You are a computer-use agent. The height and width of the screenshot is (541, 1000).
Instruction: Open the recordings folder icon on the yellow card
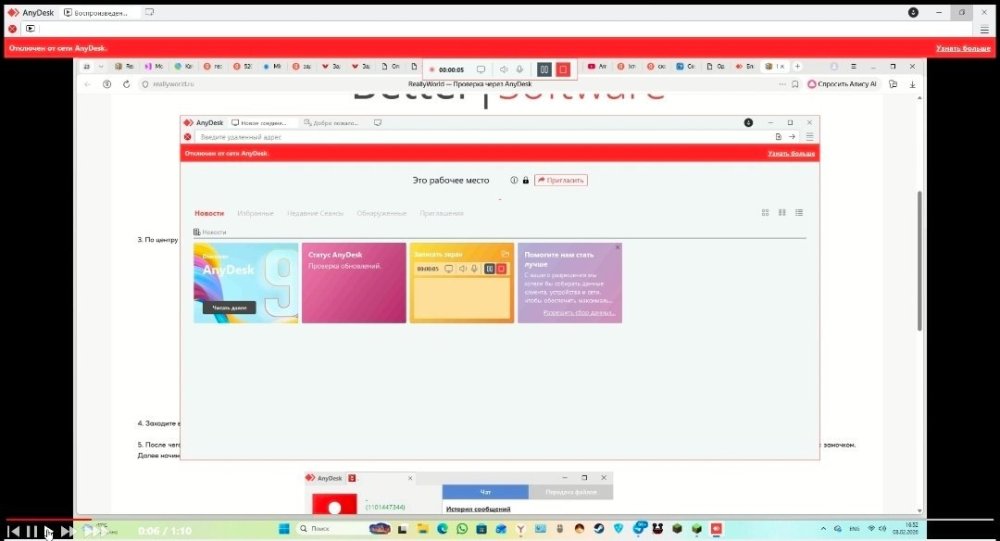(x=505, y=254)
